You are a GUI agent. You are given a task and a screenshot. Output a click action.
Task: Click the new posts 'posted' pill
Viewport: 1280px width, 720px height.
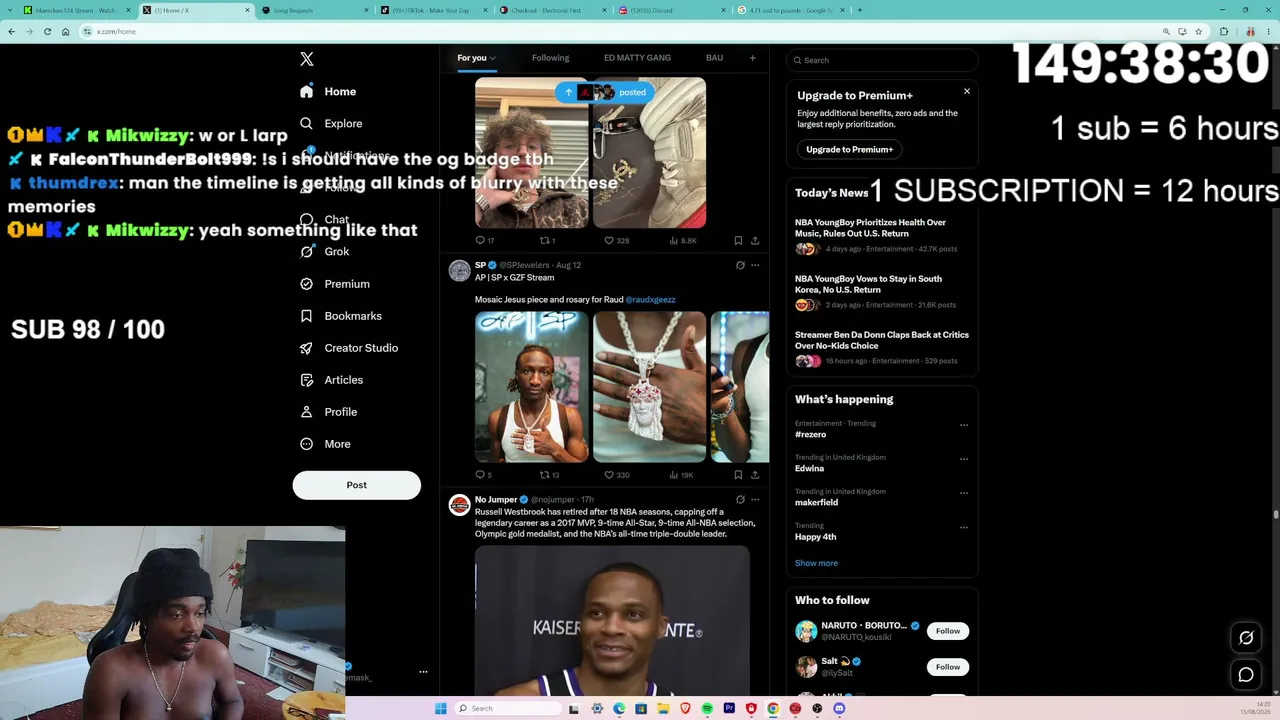604,92
